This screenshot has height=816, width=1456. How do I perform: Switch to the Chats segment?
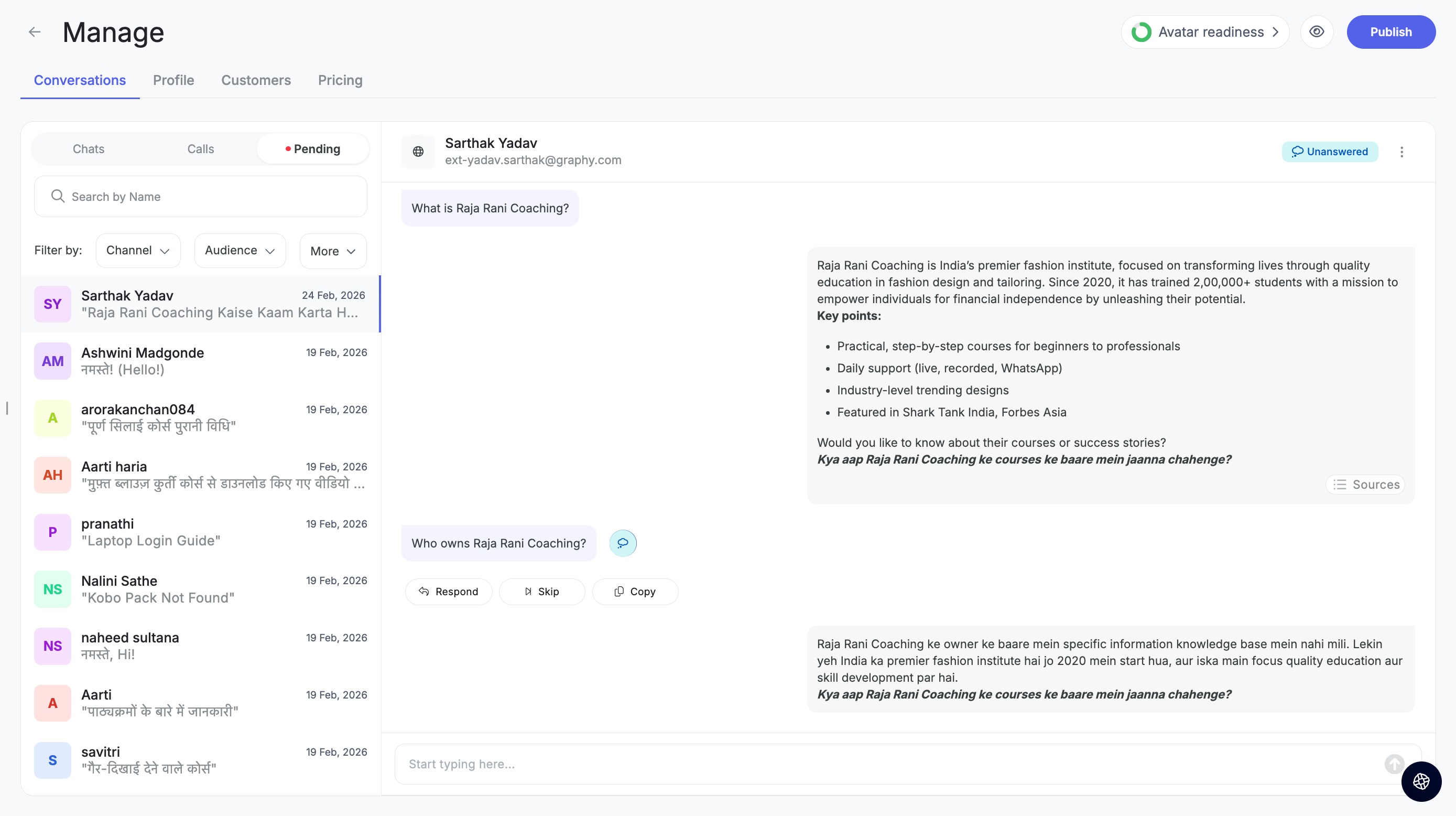[88, 149]
